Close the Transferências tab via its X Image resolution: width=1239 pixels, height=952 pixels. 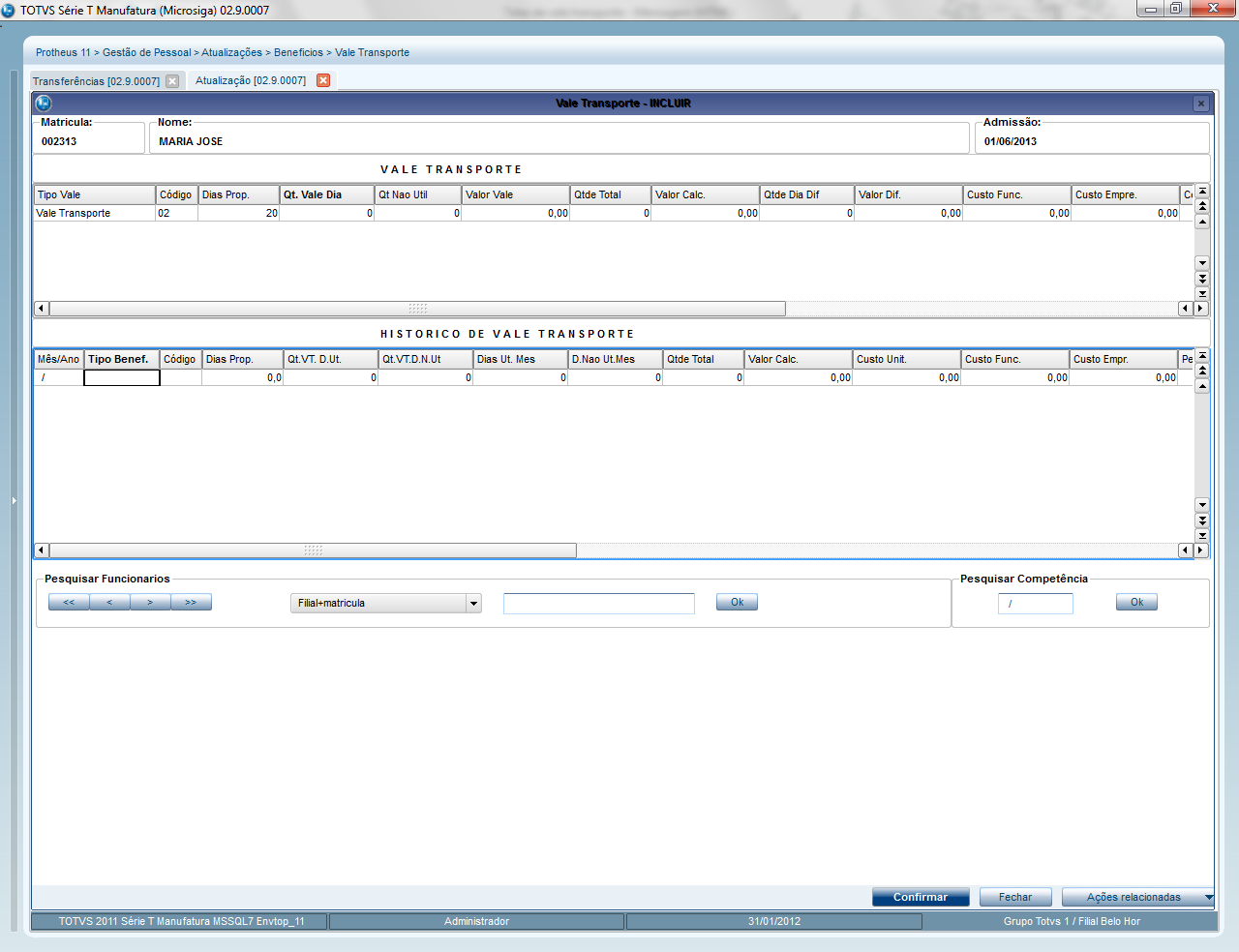(x=172, y=81)
